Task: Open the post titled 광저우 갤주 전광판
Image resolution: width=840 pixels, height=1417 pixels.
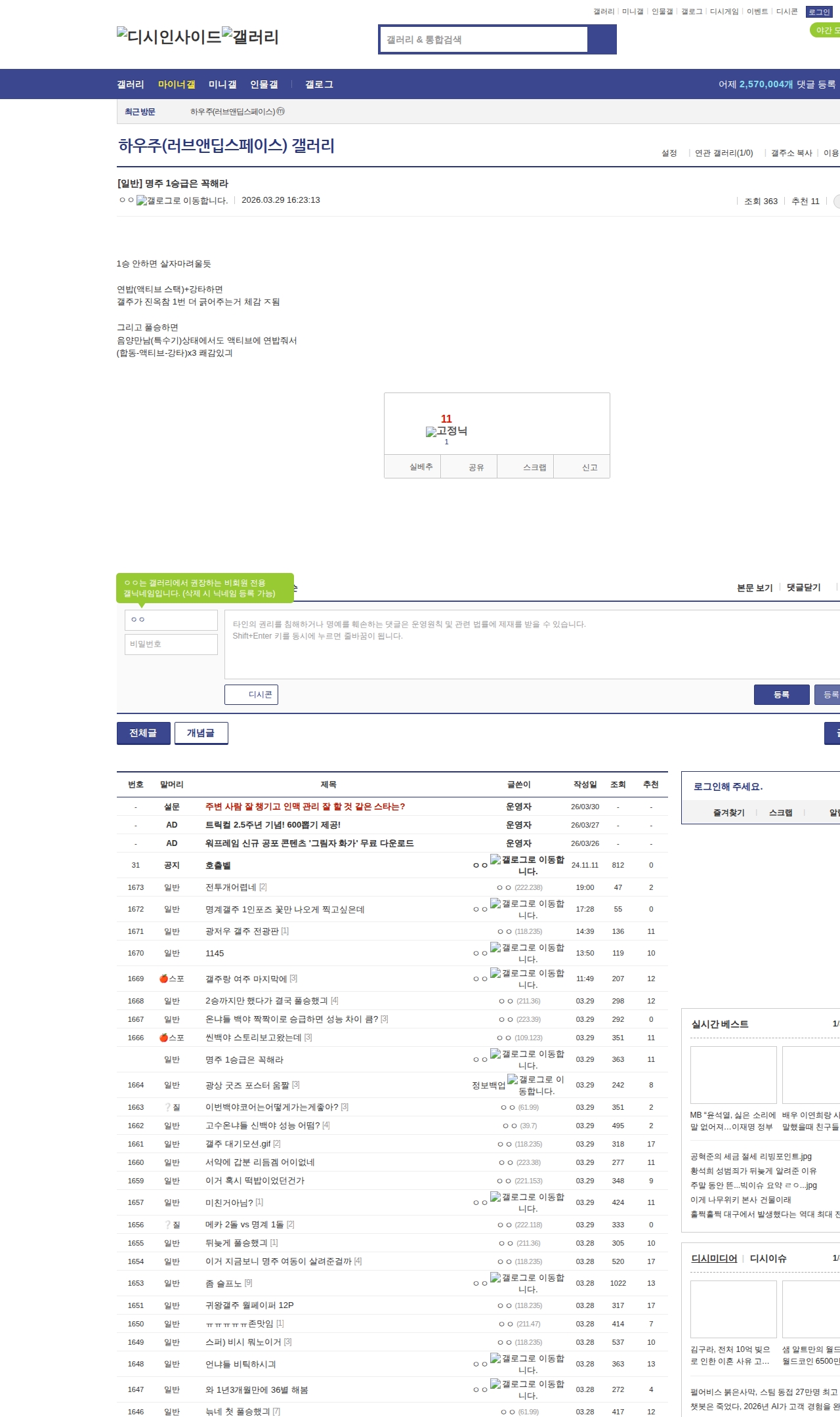Action: (242, 931)
